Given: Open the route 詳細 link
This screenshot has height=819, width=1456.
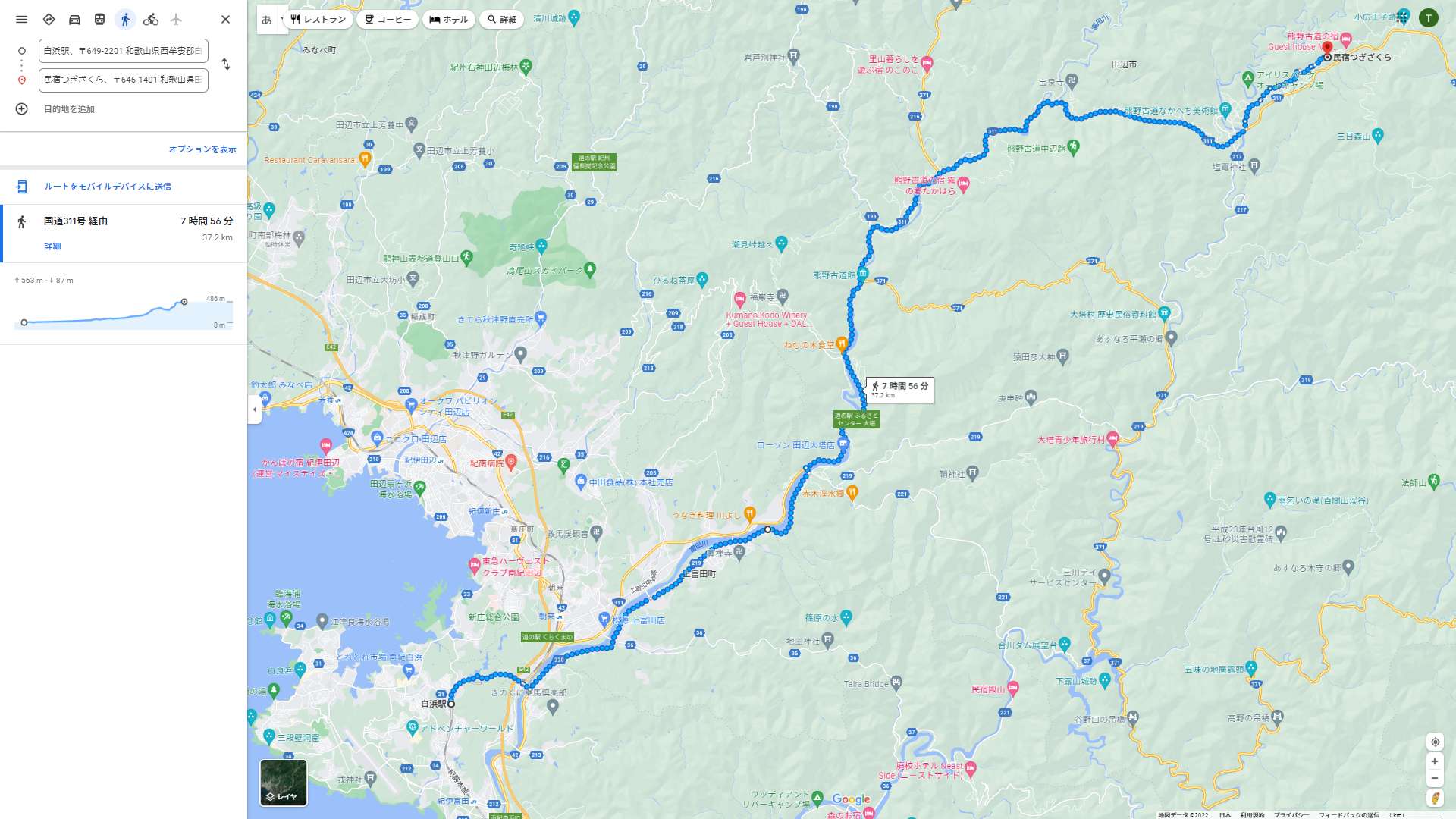Looking at the screenshot, I should click(x=52, y=246).
